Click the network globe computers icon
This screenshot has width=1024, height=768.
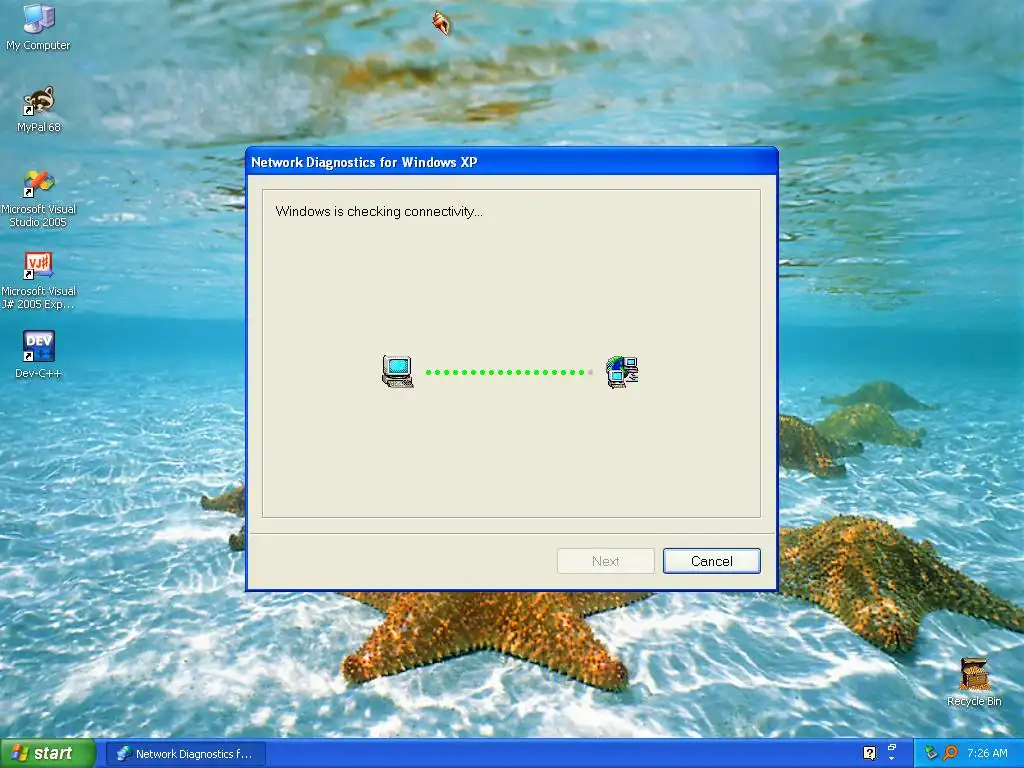(x=622, y=372)
